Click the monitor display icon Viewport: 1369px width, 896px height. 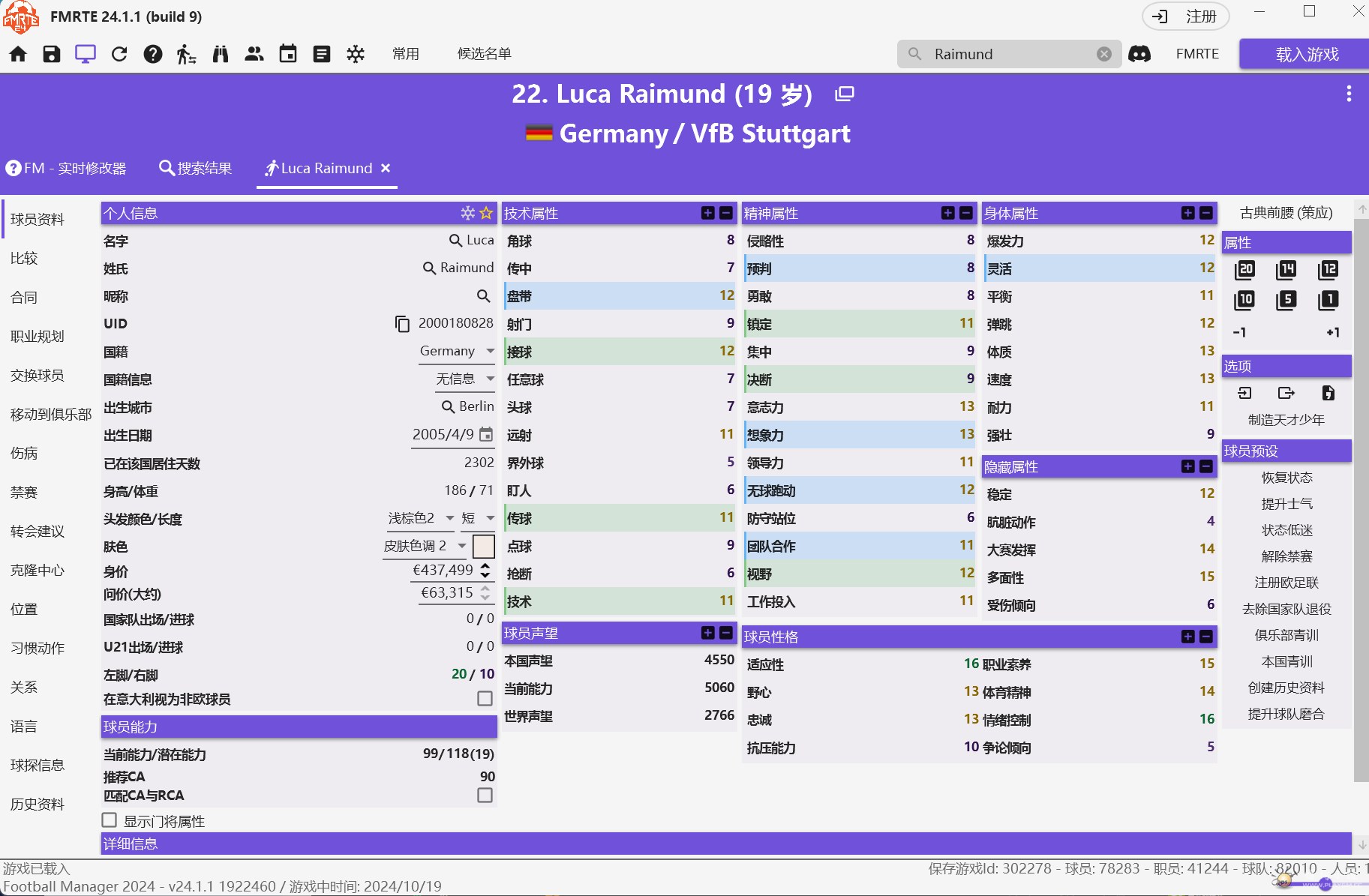pos(86,54)
